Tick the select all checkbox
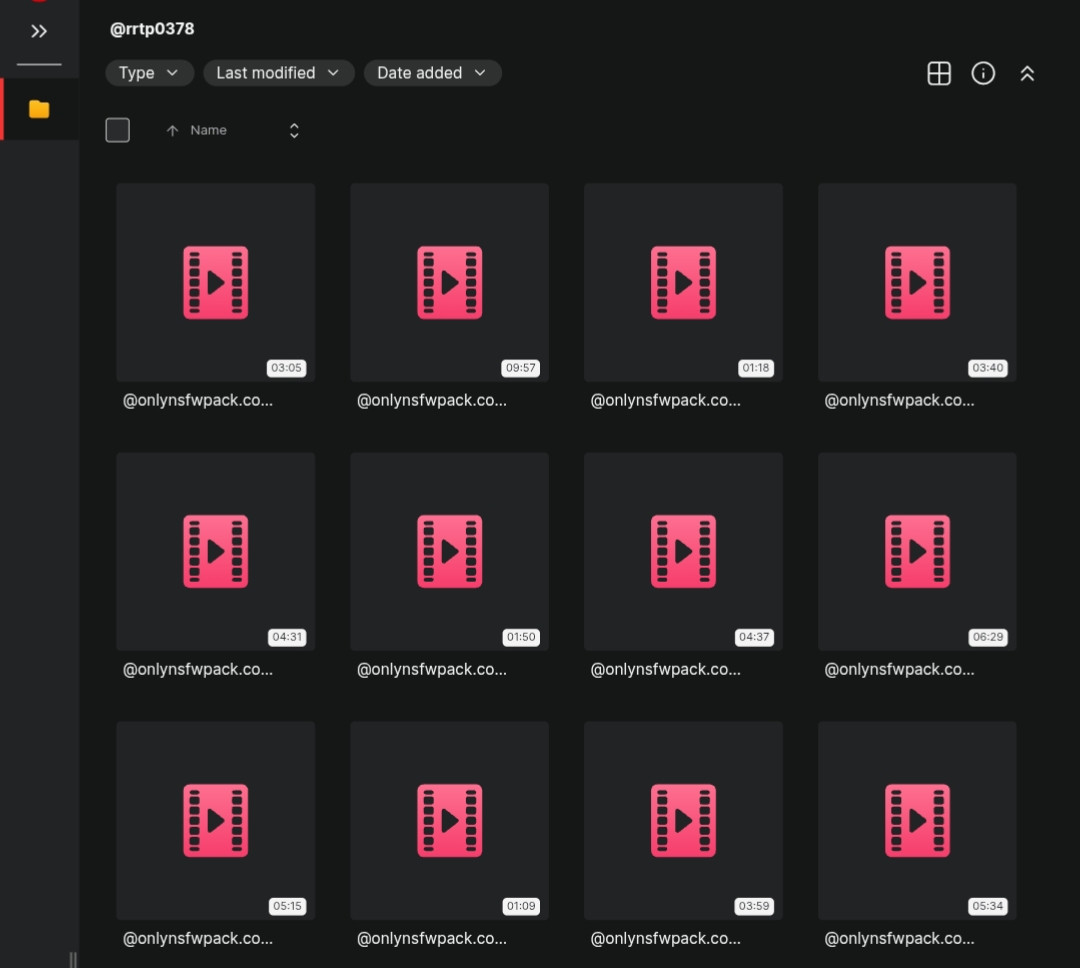The width and height of the screenshot is (1080, 968). coord(118,130)
